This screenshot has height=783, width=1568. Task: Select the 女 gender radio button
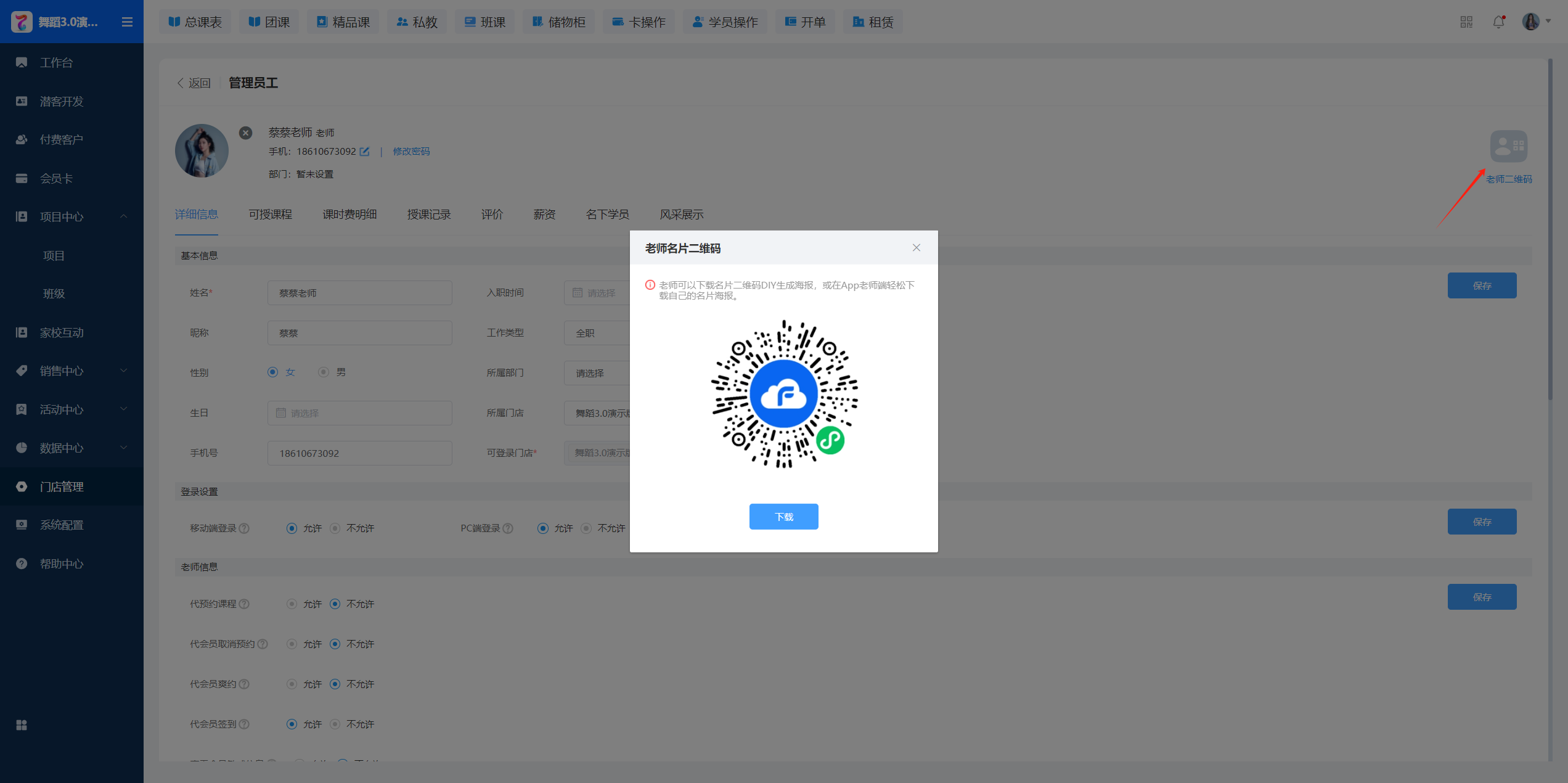(272, 372)
